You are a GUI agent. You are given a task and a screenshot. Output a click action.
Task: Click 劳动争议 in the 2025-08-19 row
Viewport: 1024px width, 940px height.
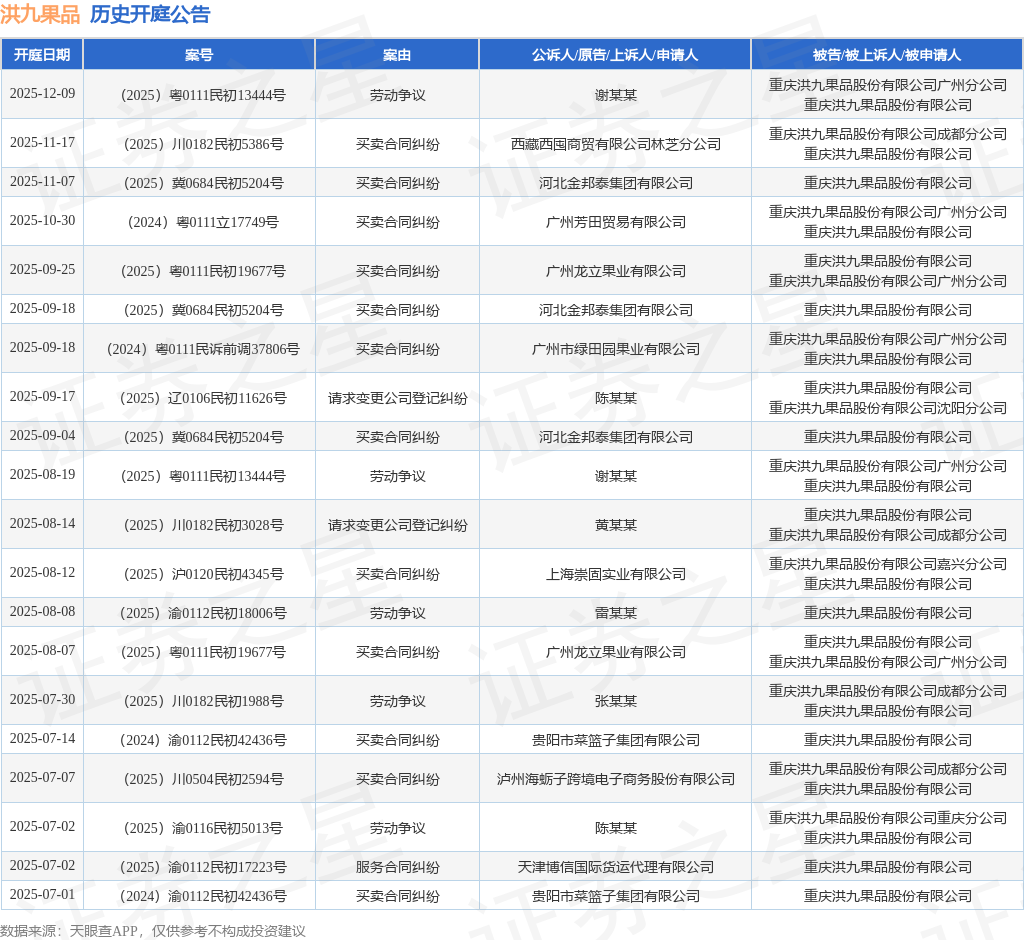pos(398,477)
